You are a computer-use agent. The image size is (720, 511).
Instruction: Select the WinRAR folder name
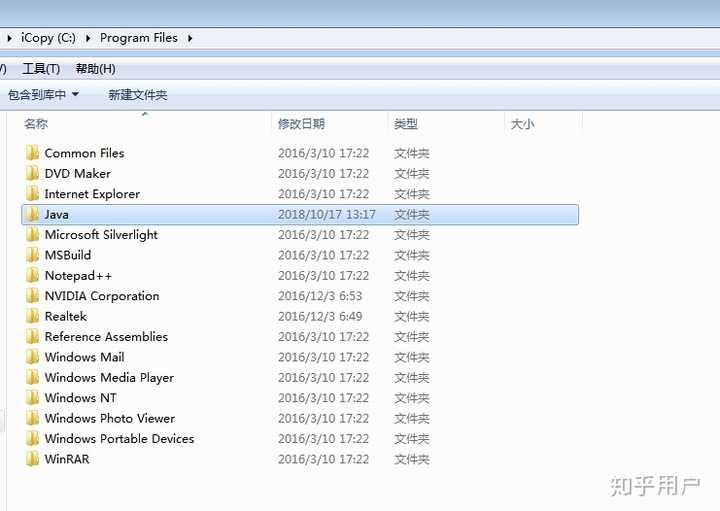point(67,459)
